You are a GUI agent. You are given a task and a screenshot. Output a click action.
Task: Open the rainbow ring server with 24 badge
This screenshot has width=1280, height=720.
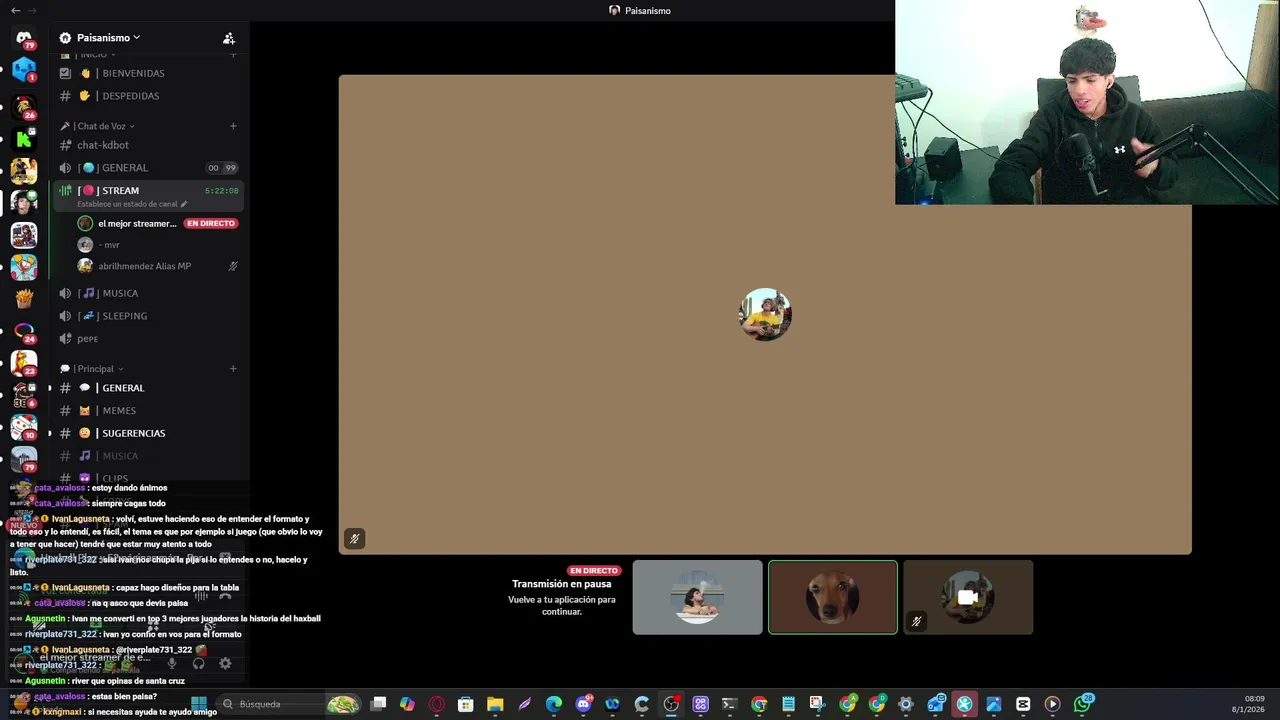(x=24, y=331)
